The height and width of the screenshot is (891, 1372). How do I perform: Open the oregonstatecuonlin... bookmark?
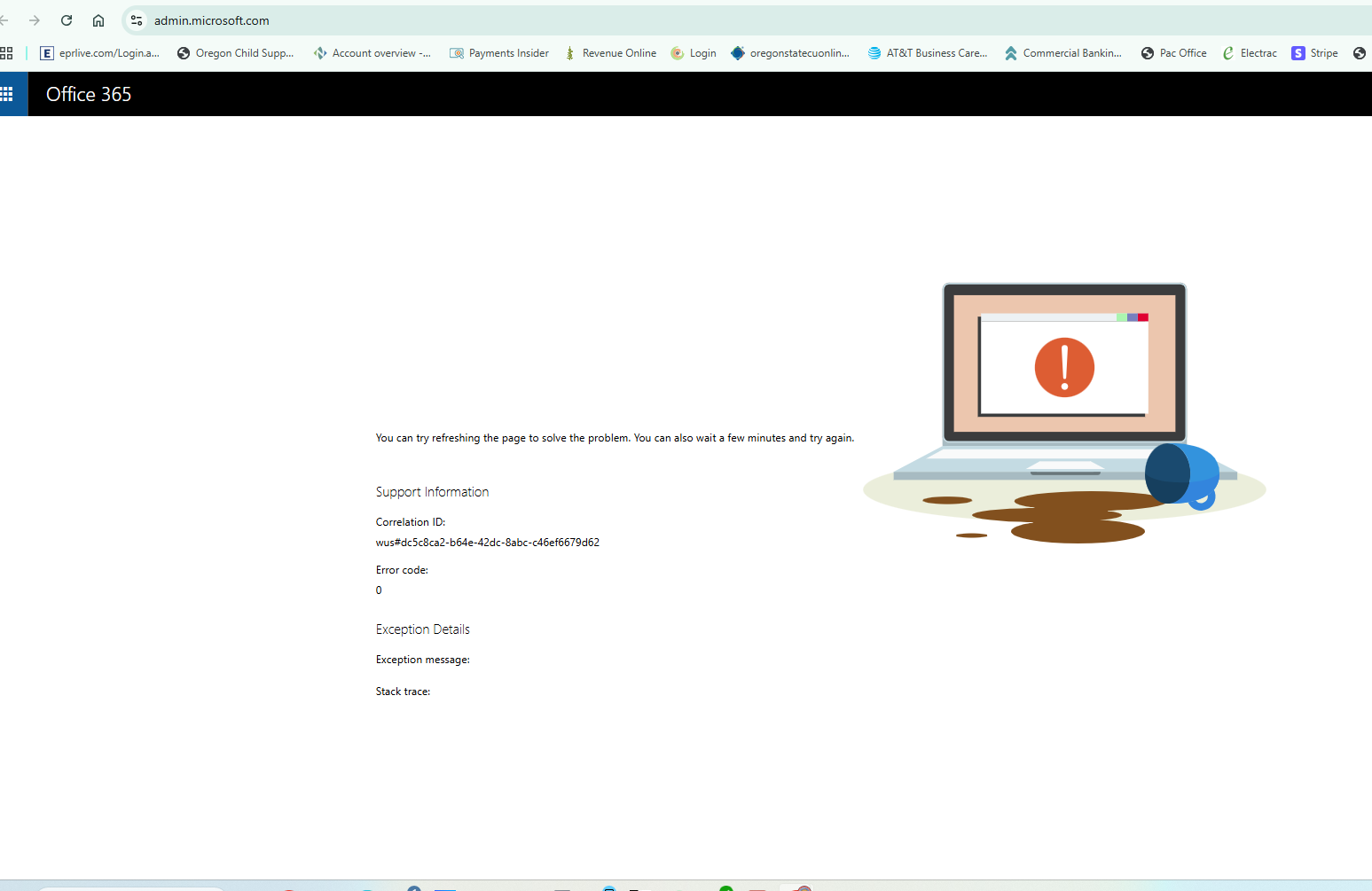pyautogui.click(x=790, y=53)
